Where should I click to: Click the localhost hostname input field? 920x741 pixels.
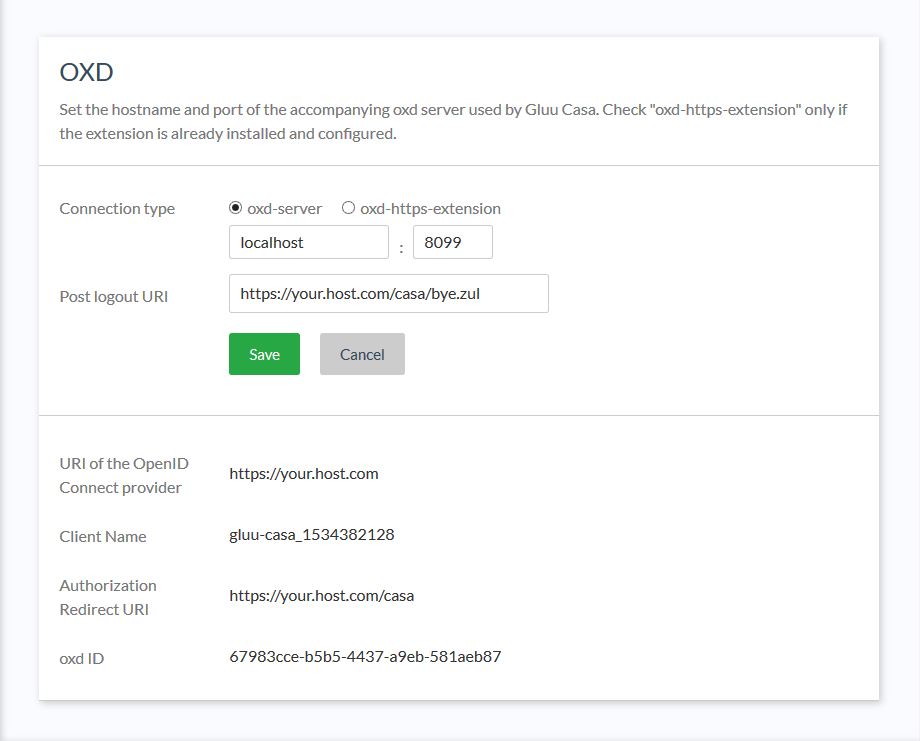(308, 242)
